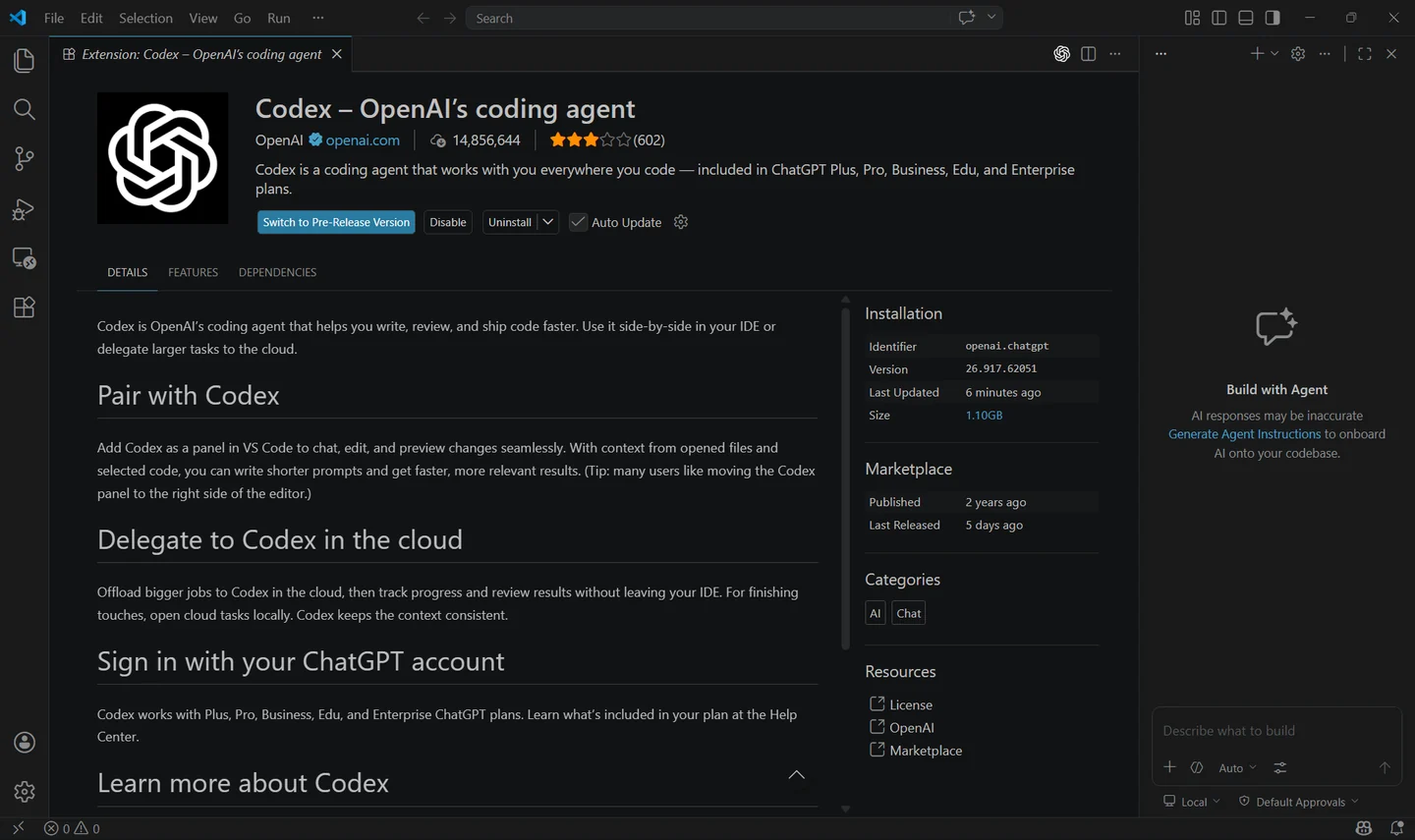This screenshot has height=840, width=1415.
Task: Open the openai.com publisher link
Action: click(363, 140)
